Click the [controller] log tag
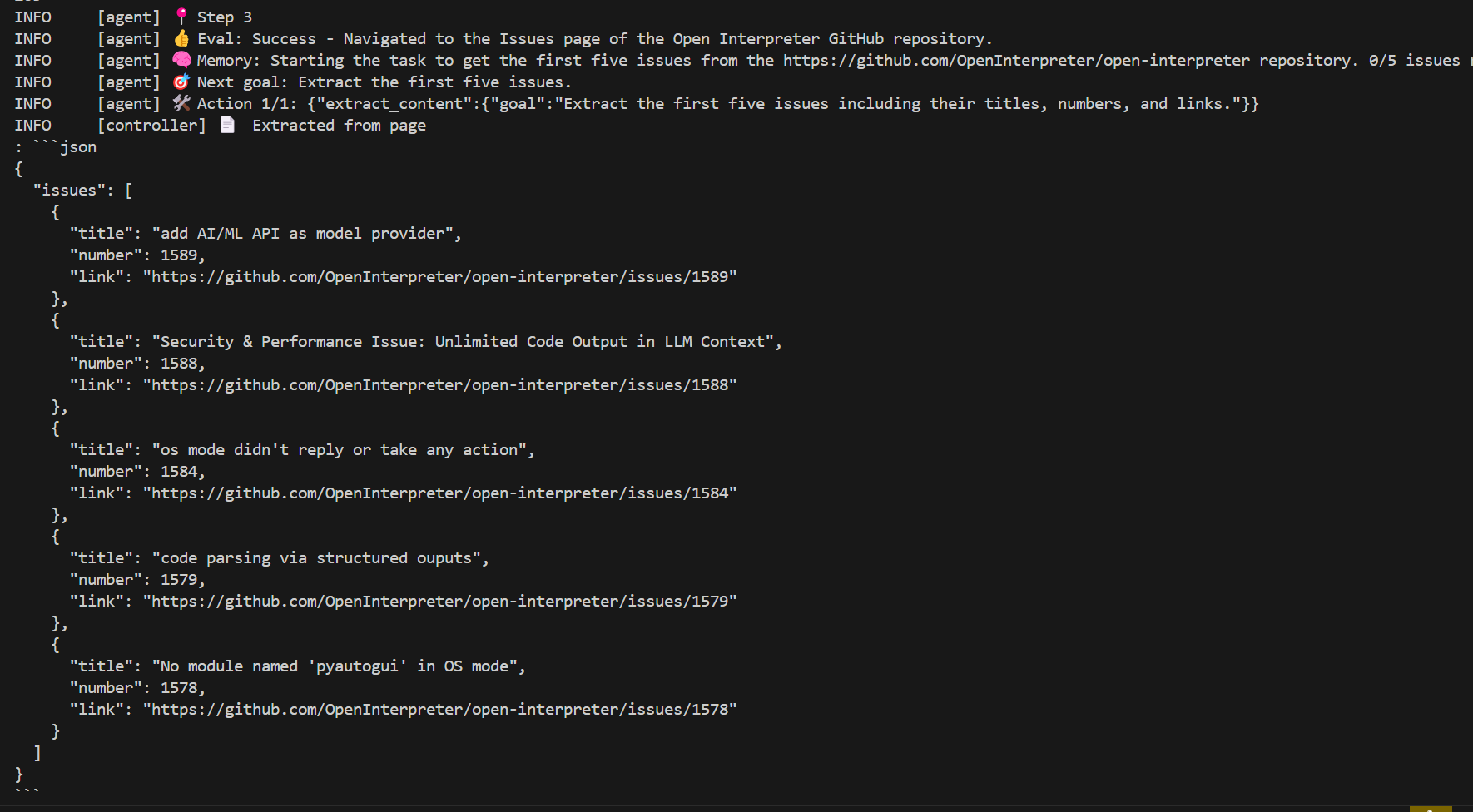The width and height of the screenshot is (1473, 812). pyautogui.click(x=151, y=125)
